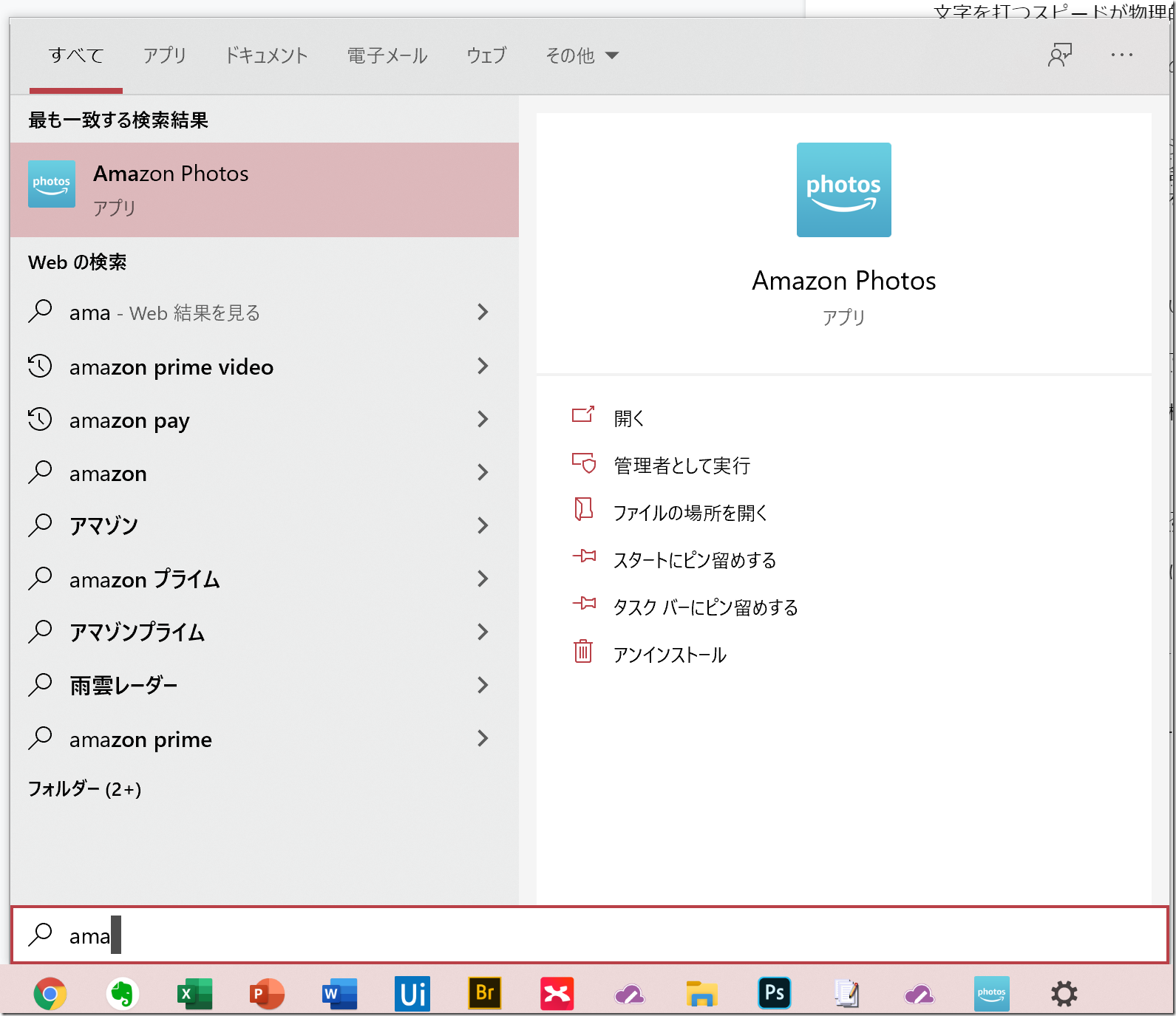Open the notepad document icon in taskbar
This screenshot has height=1016, width=1176.
[846, 994]
